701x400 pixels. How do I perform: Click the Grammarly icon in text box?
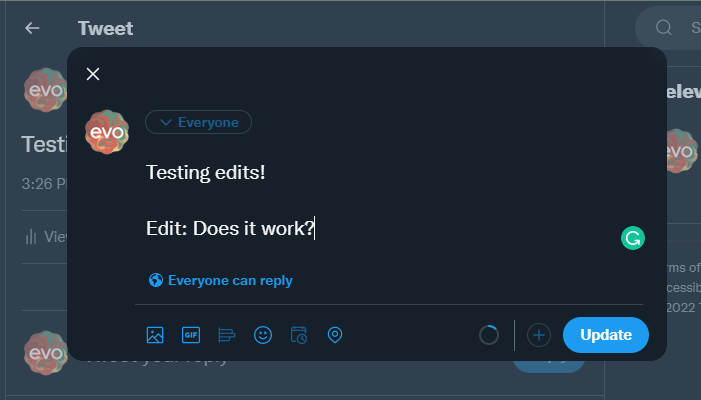click(x=632, y=238)
